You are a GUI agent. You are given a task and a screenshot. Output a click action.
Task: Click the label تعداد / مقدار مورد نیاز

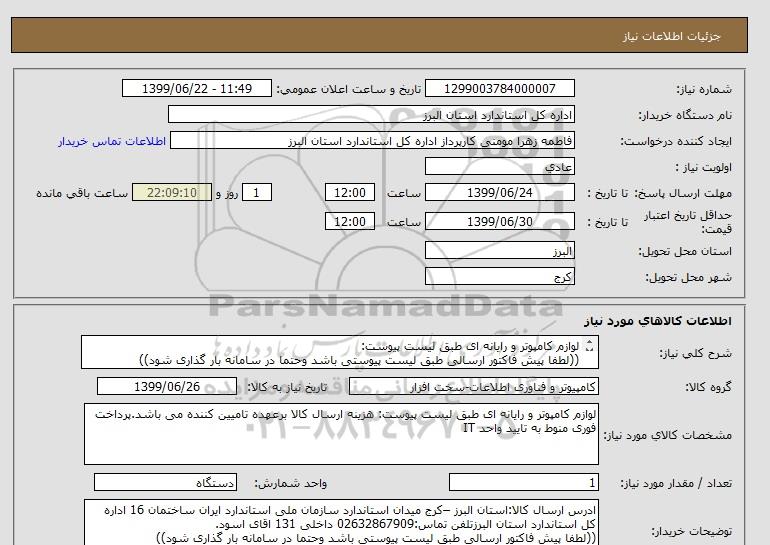676,484
